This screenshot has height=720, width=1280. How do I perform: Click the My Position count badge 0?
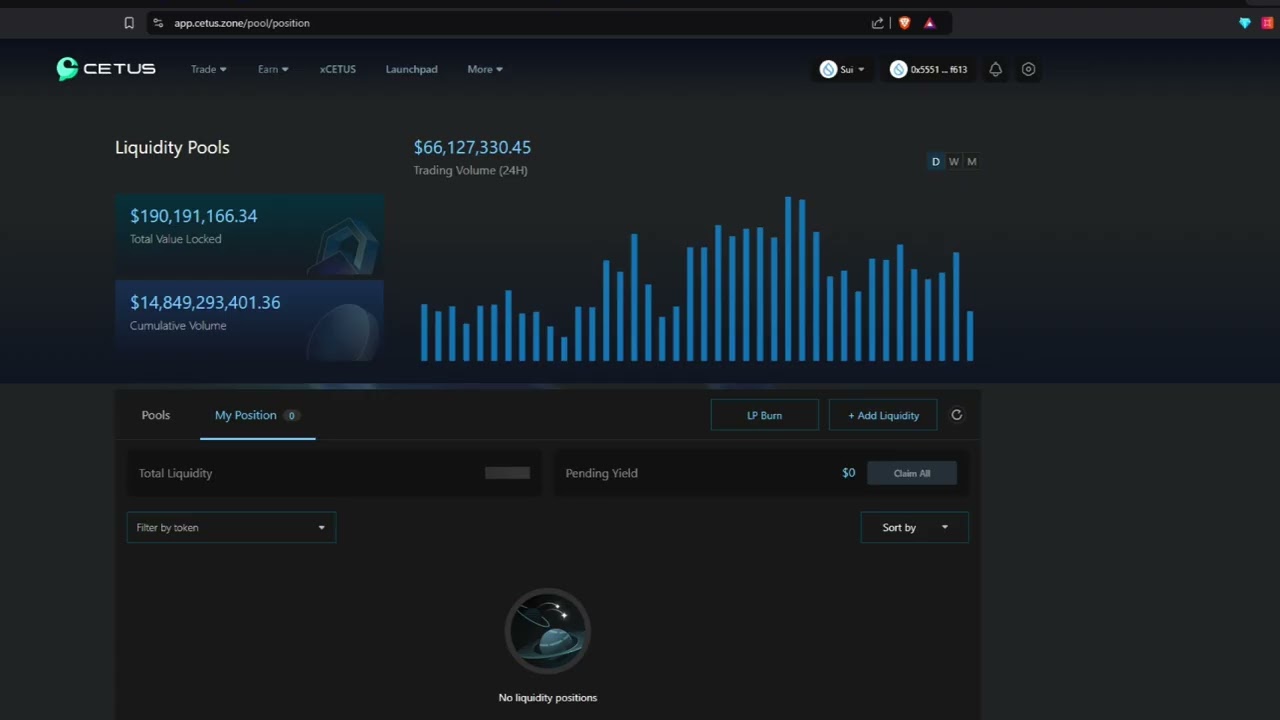coord(292,415)
